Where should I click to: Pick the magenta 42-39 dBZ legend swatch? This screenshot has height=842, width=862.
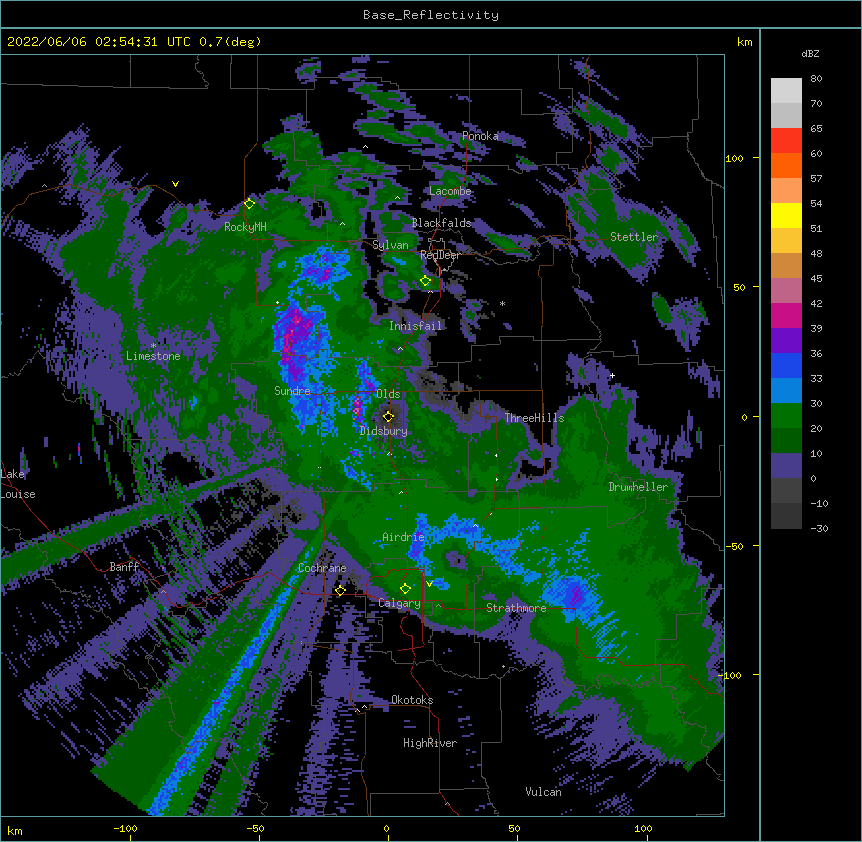coord(786,315)
